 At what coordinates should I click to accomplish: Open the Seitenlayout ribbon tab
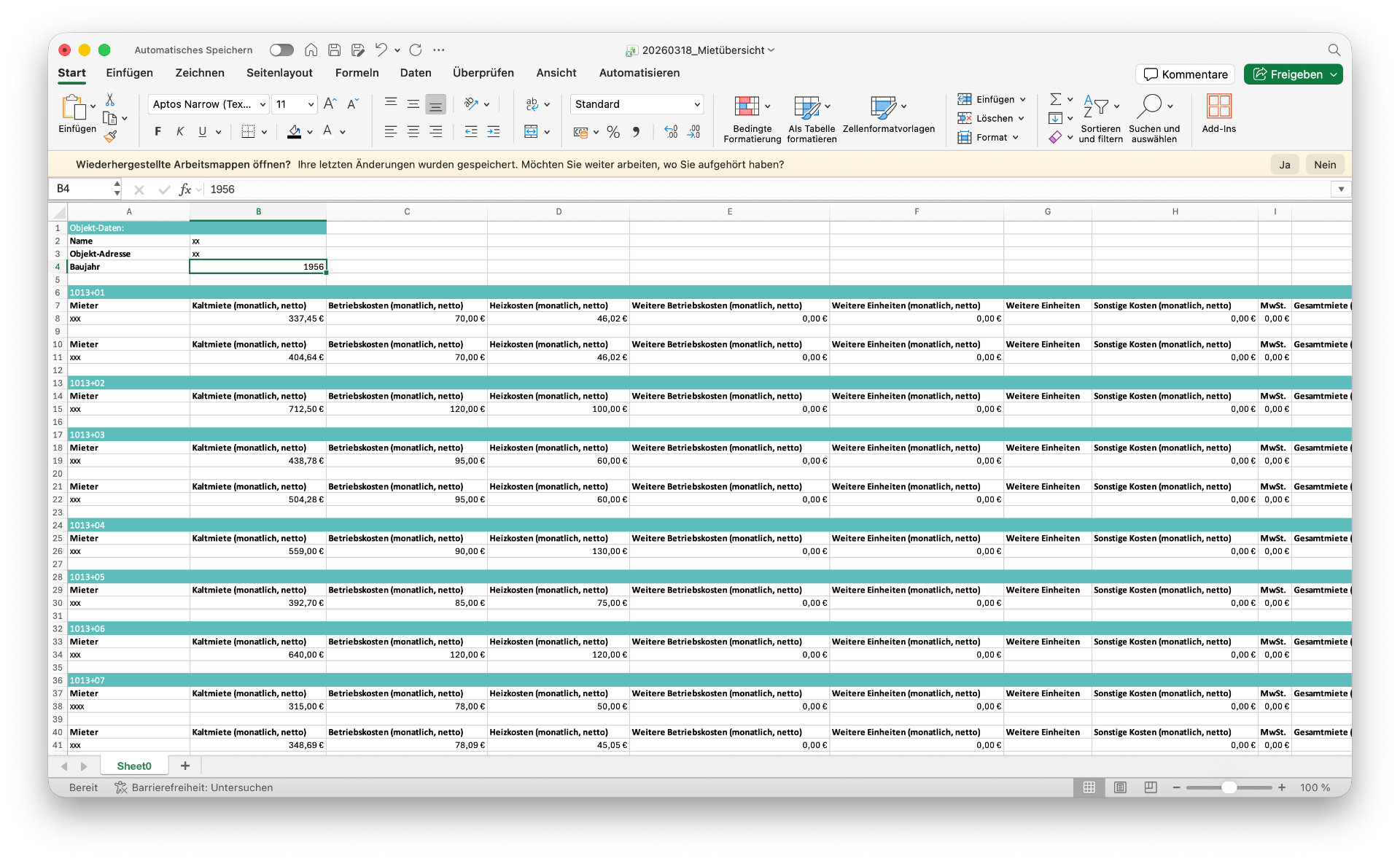click(279, 73)
